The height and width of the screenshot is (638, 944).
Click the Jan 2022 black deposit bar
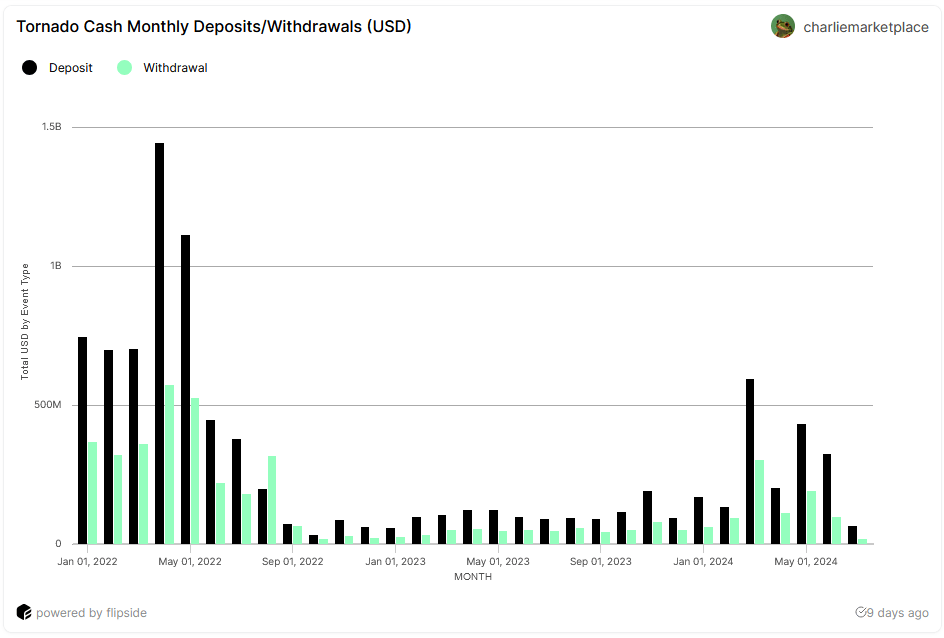[x=82, y=441]
